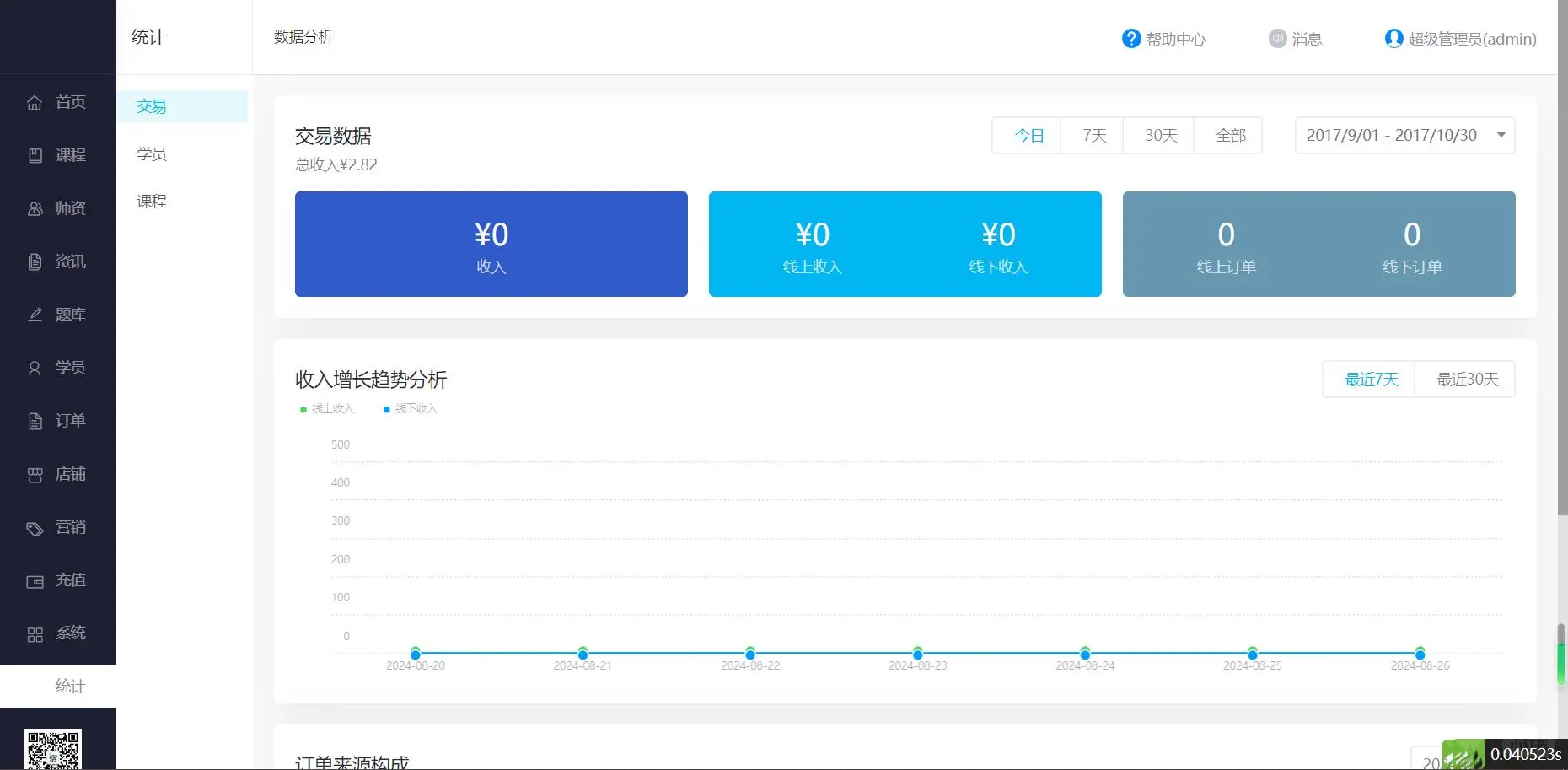Click the chart data point for 2024-08-21
Screen dimensions: 1568x770
point(583,654)
